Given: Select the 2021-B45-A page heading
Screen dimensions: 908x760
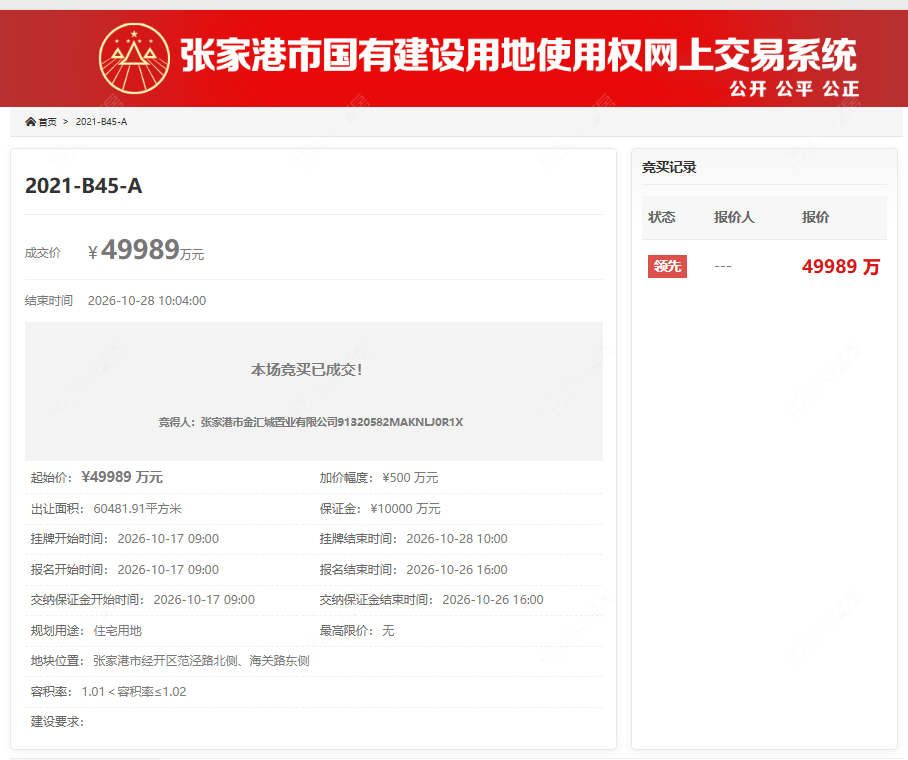Looking at the screenshot, I should 83,186.
